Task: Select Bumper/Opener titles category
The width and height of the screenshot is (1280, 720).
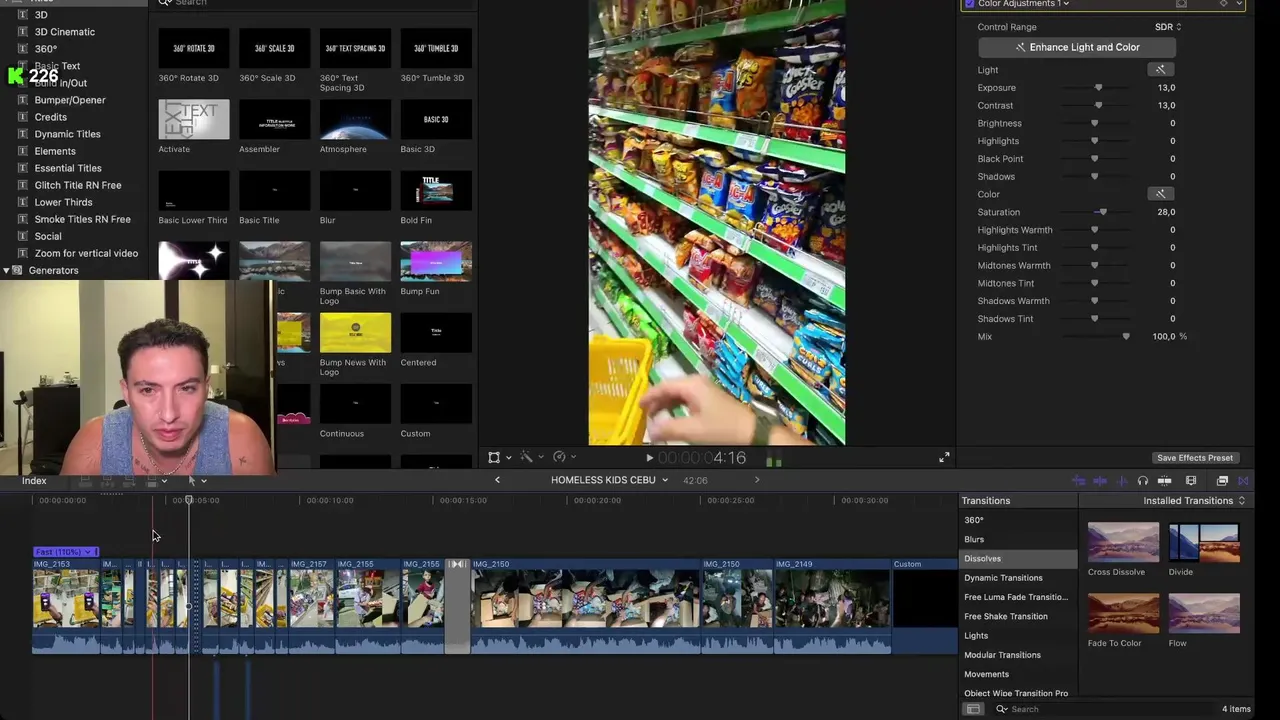Action: pos(69,100)
